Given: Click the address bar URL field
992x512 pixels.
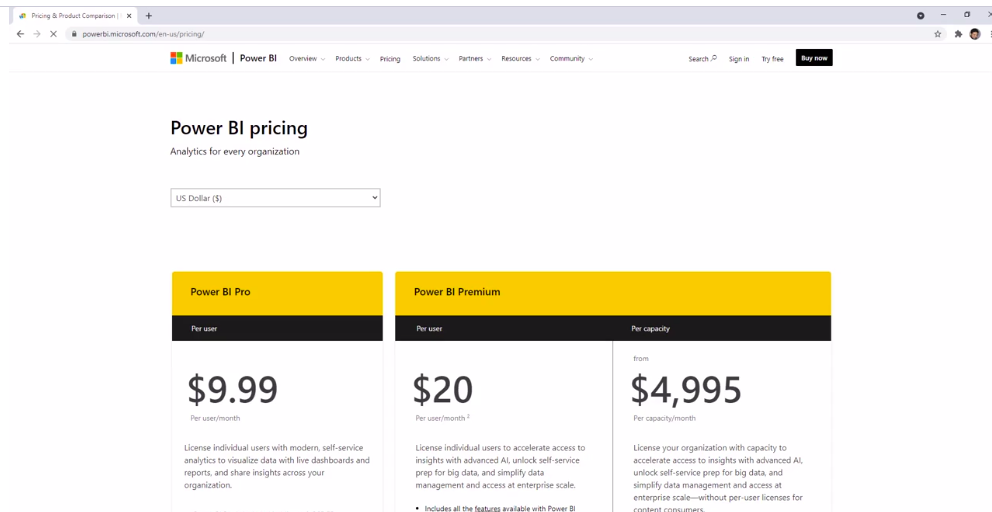Looking at the screenshot, I should click(x=493, y=34).
